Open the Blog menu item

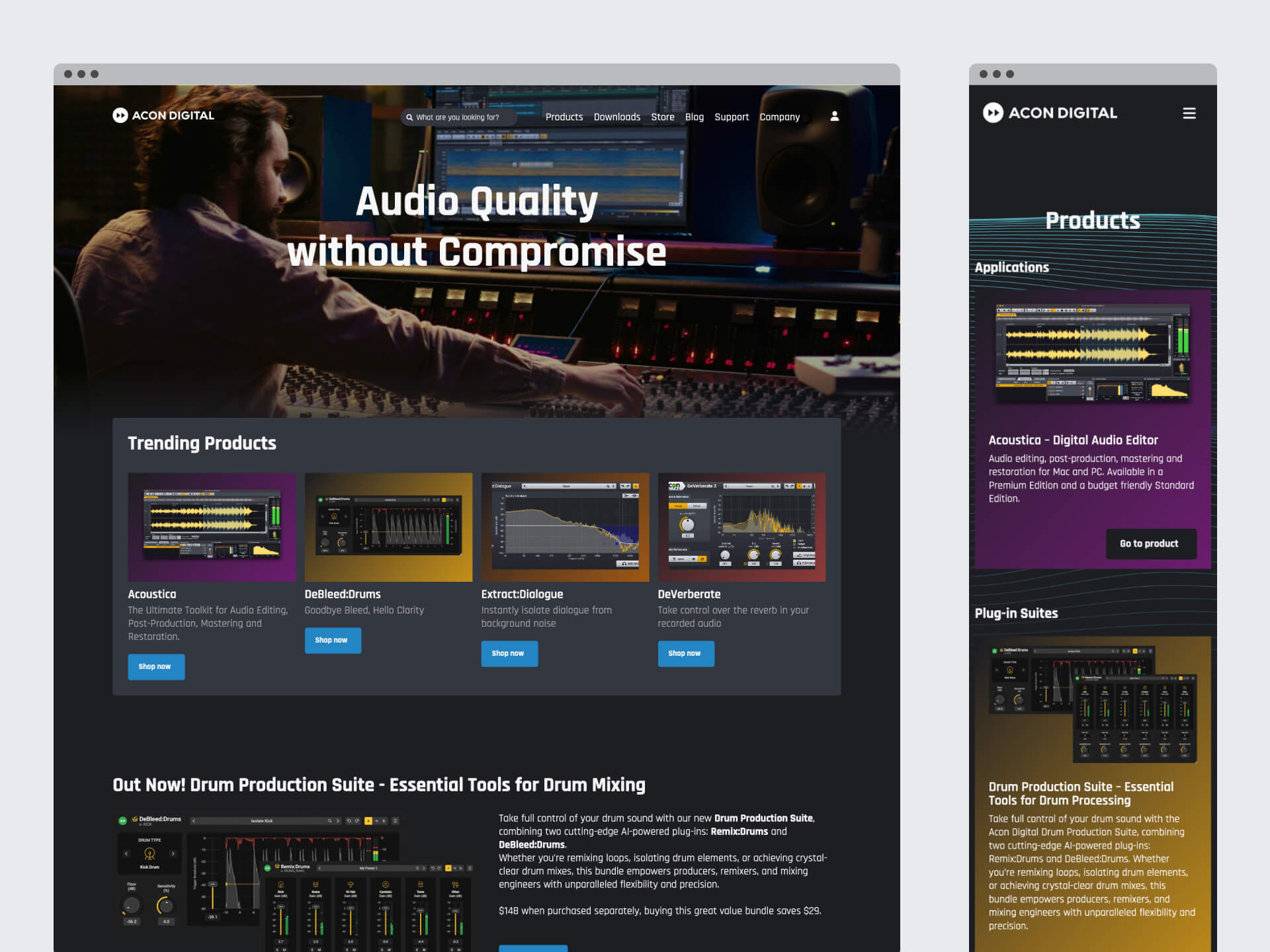point(695,117)
